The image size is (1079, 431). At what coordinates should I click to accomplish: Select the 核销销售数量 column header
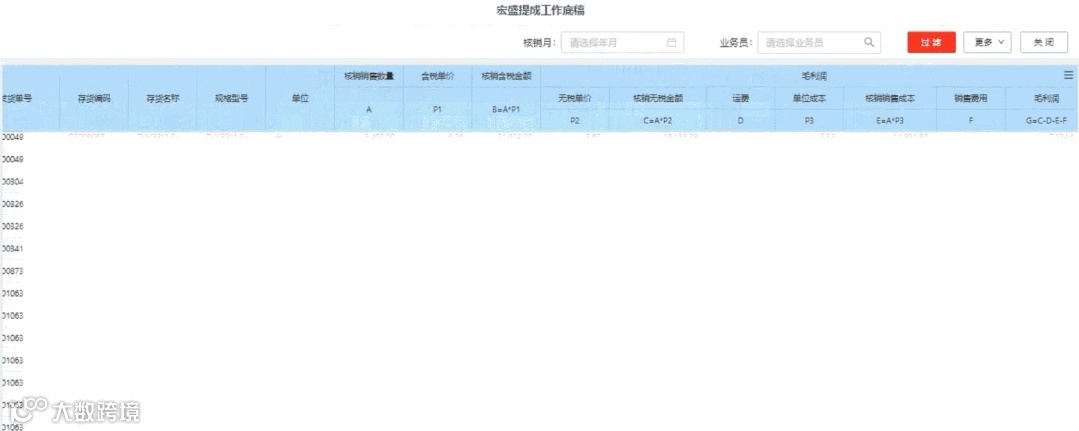click(x=369, y=76)
